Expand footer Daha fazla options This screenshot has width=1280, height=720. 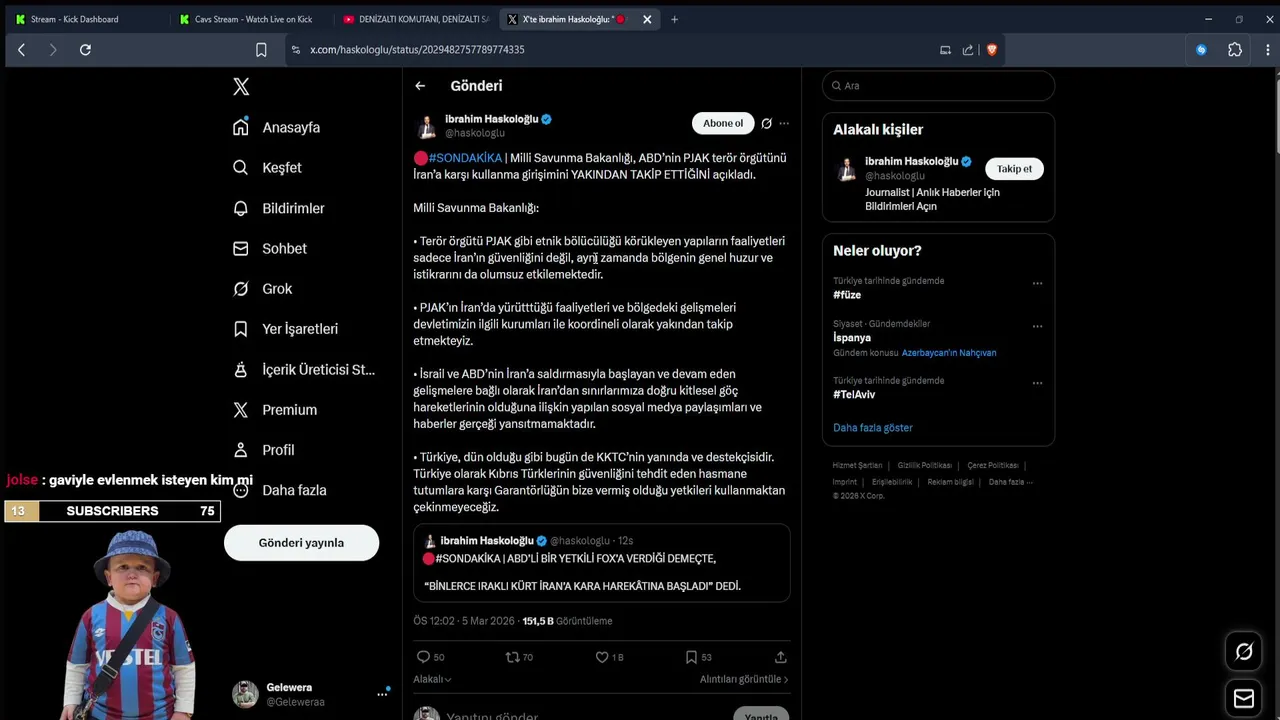(1010, 482)
